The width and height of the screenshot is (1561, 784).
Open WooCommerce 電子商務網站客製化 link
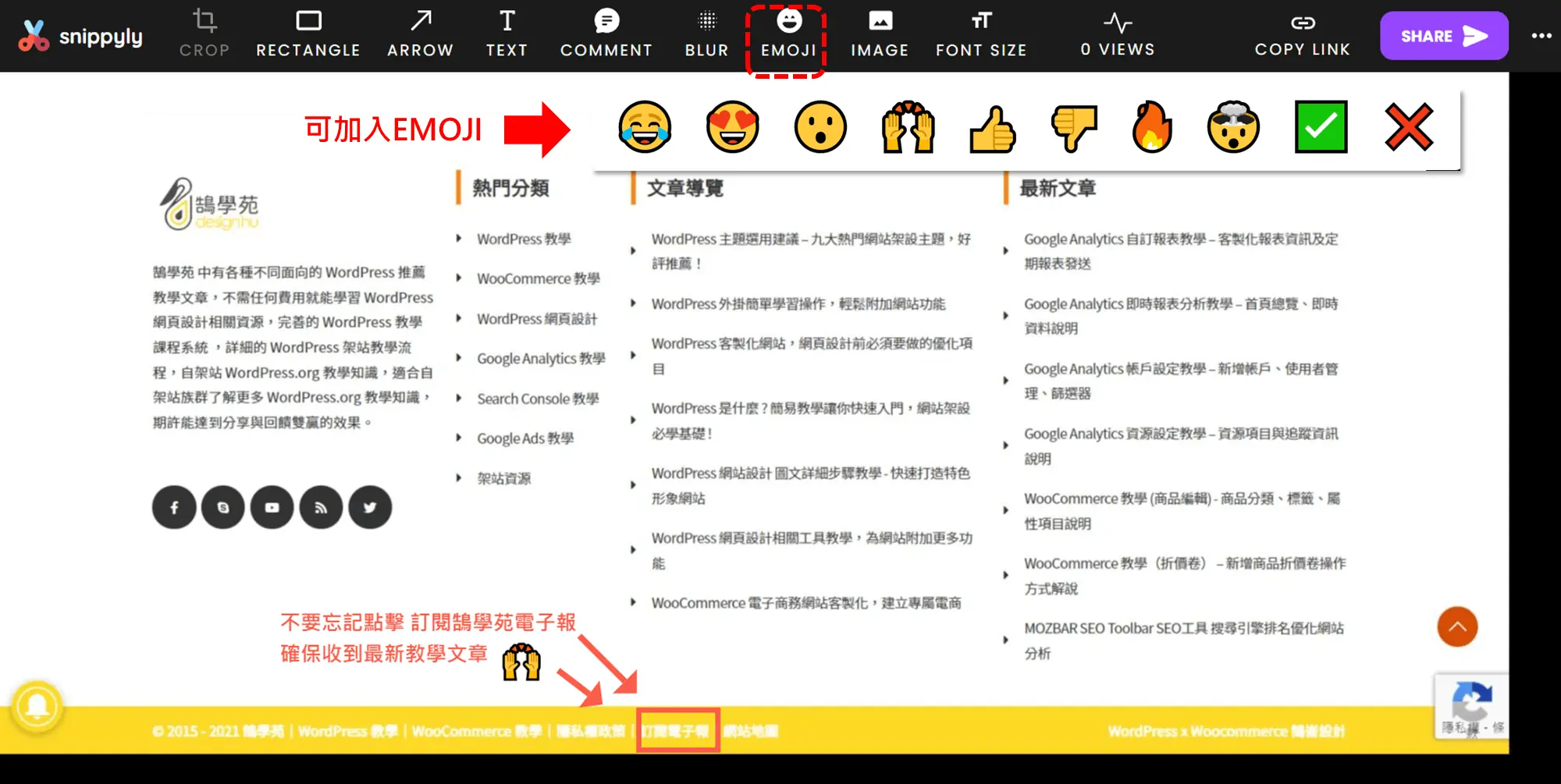tap(806, 602)
